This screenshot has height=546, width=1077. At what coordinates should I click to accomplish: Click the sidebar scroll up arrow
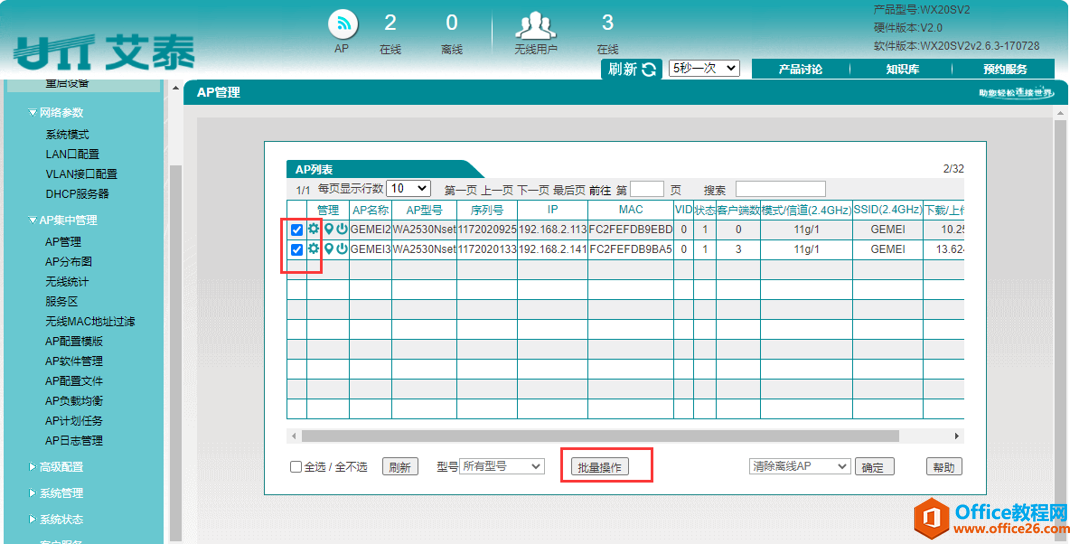click(175, 89)
